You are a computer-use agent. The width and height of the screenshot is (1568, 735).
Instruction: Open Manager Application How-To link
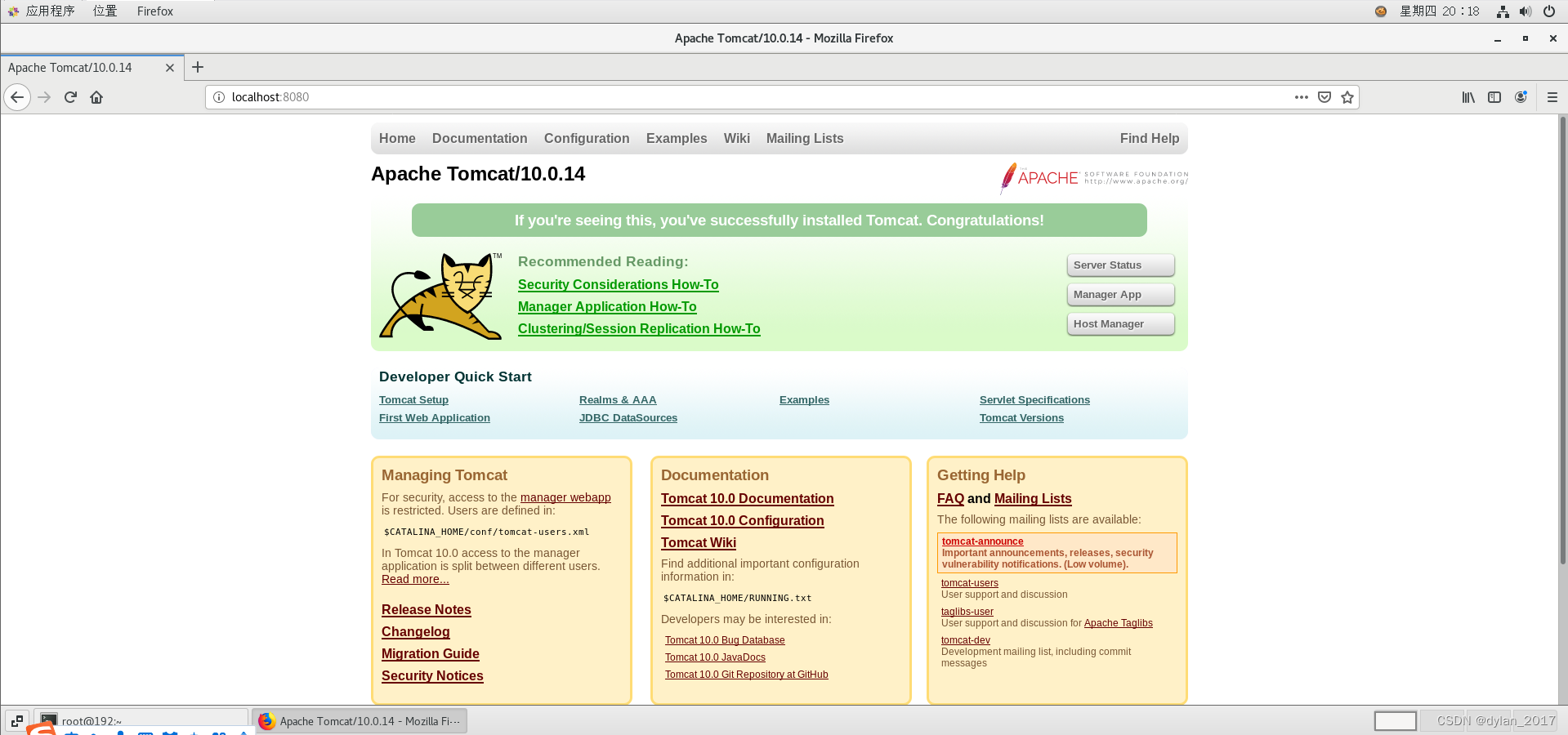click(x=607, y=306)
